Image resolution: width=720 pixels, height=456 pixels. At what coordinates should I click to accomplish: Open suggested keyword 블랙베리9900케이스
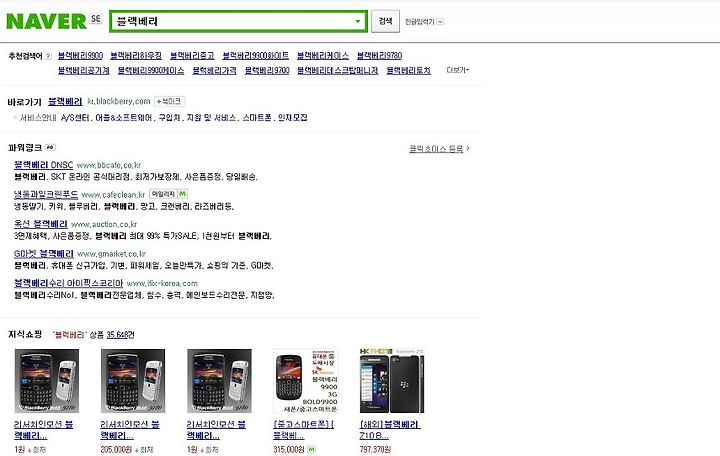151,70
